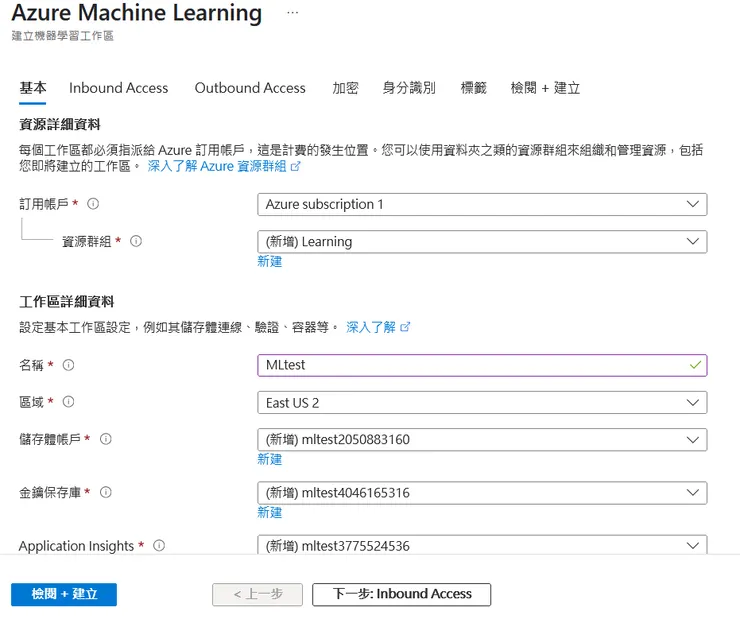
Task: Click info icon beside 資源群組 label
Action: click(x=136, y=241)
